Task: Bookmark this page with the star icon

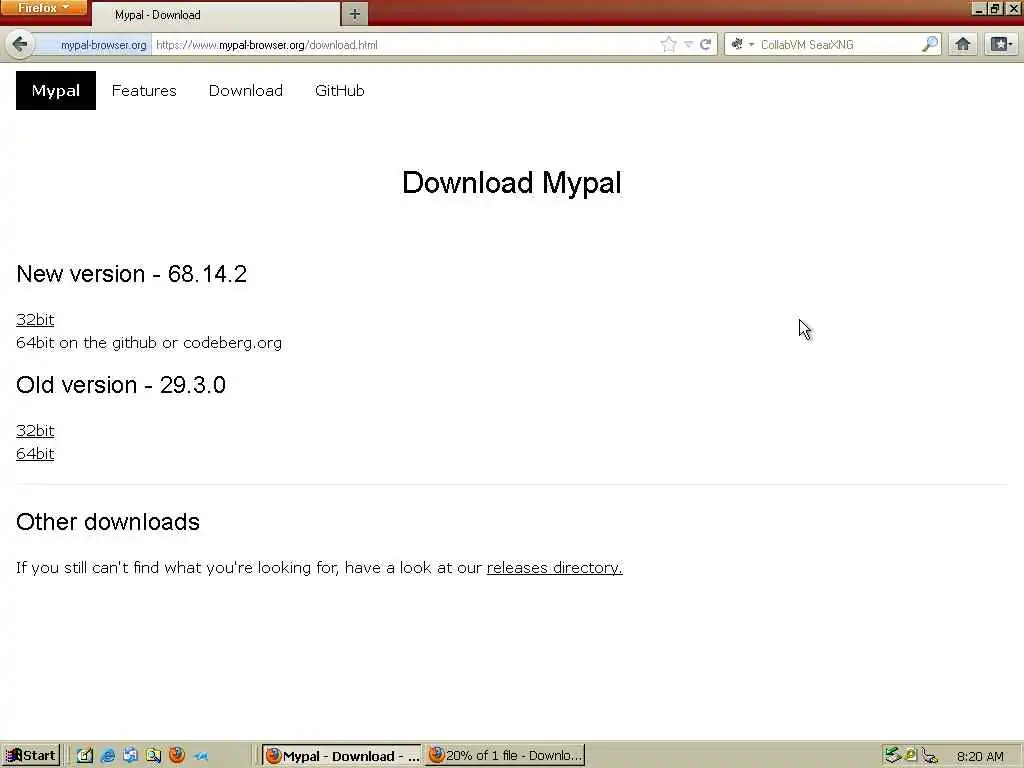Action: point(668,44)
